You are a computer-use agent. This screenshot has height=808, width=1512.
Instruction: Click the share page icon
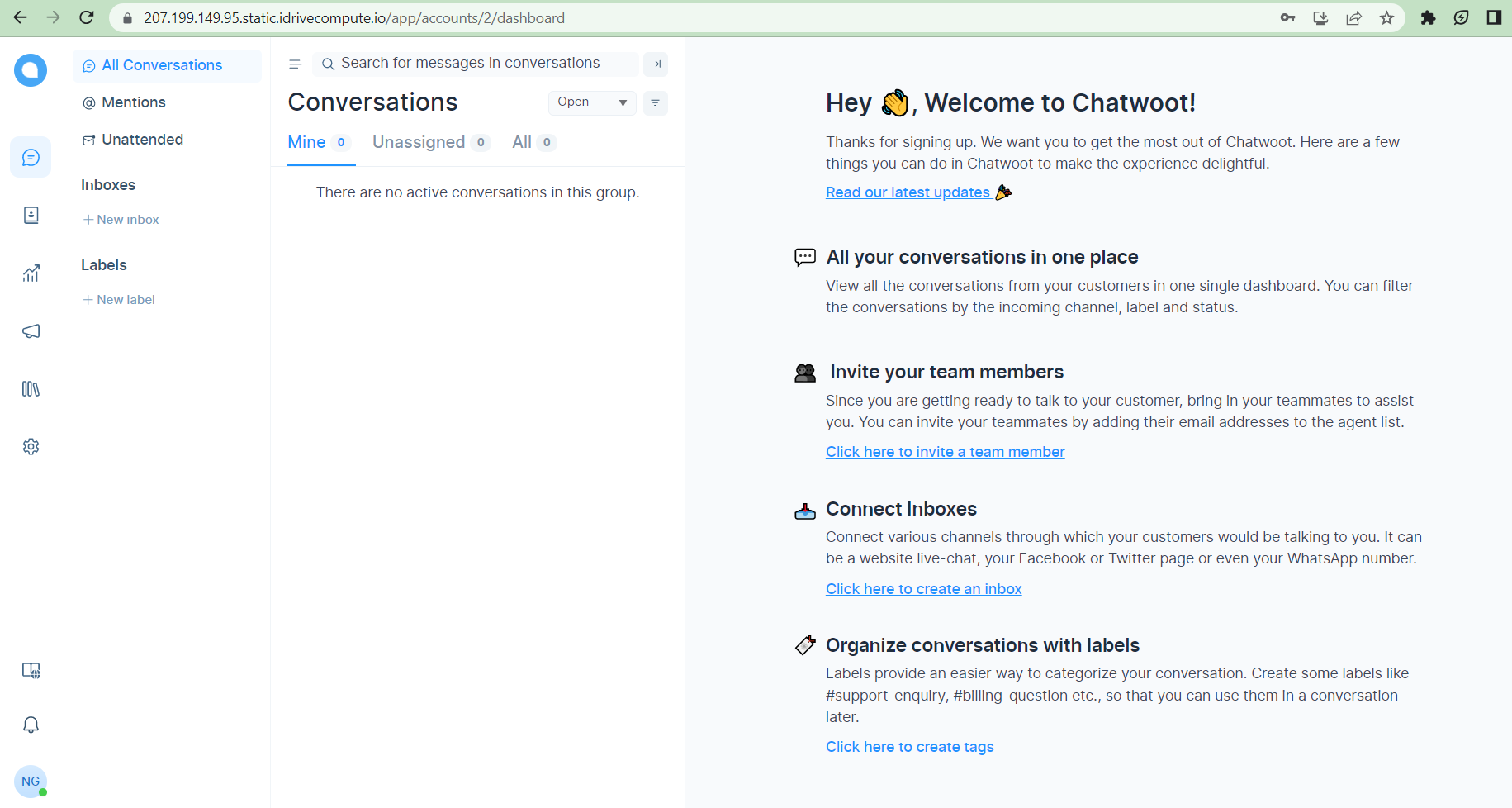(1353, 17)
